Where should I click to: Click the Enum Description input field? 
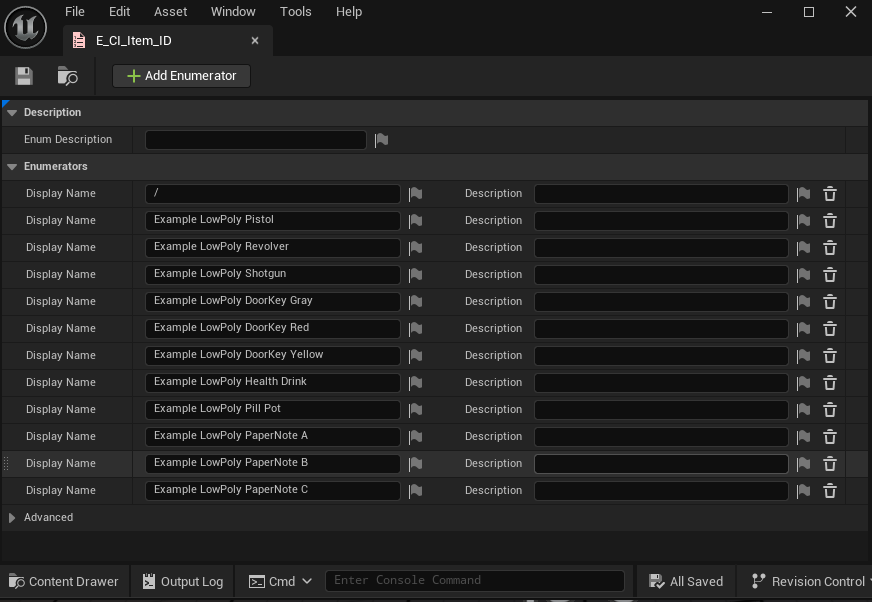click(x=256, y=140)
